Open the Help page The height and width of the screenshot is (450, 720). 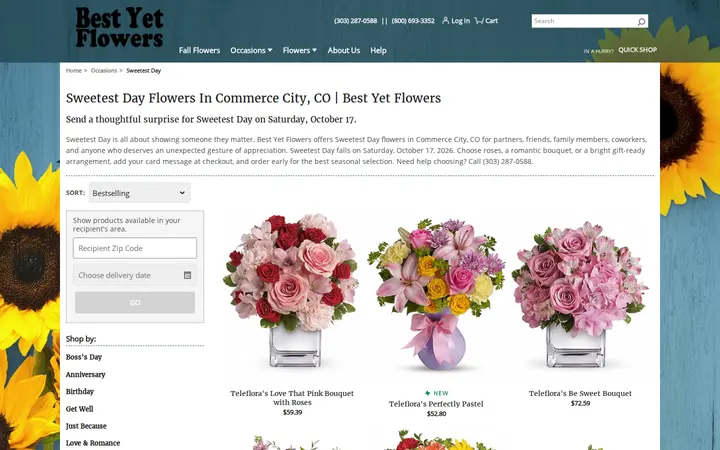tap(378, 50)
